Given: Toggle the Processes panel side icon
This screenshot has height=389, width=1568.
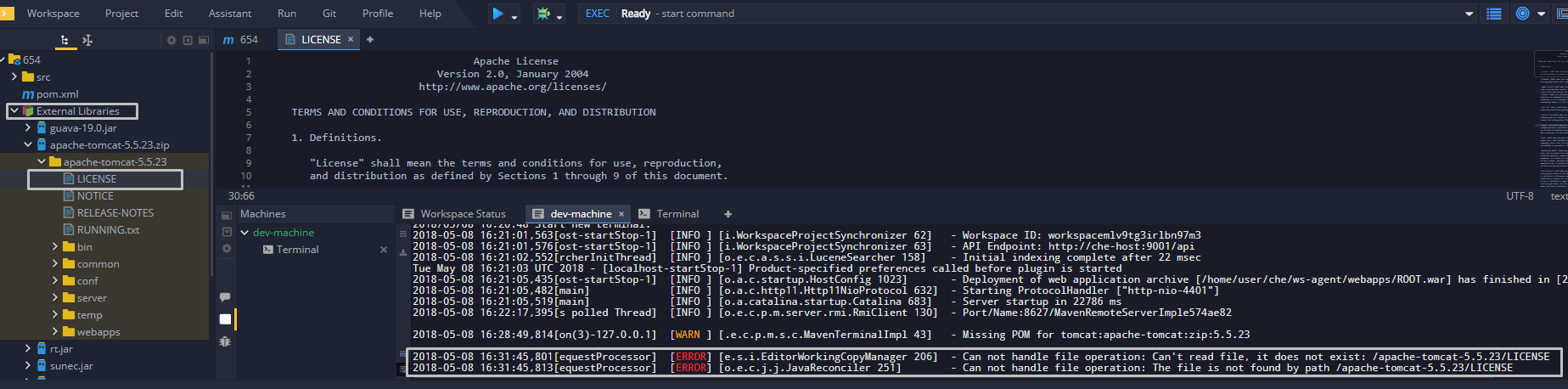Looking at the screenshot, I should 225,319.
